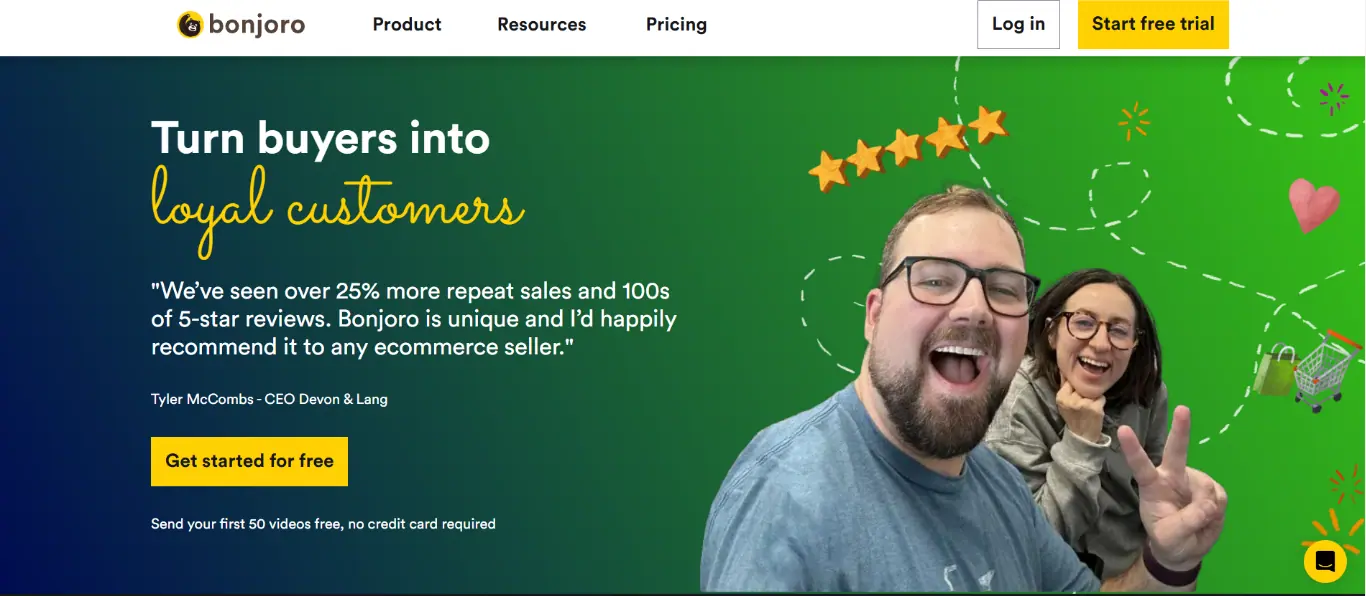
Task: Click the '50 videos free' note text
Action: (x=323, y=524)
